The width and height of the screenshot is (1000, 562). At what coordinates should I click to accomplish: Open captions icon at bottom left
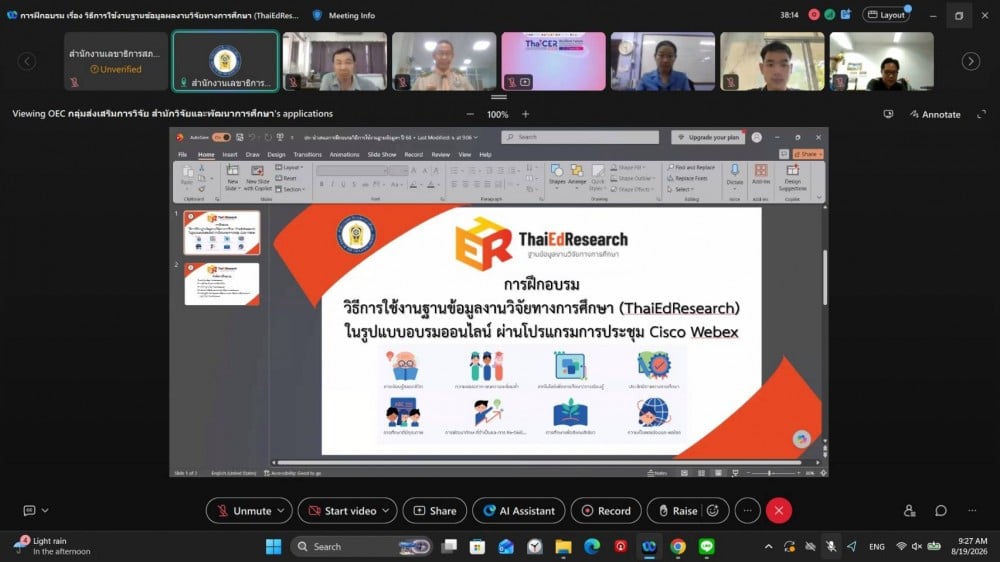pyautogui.click(x=29, y=510)
